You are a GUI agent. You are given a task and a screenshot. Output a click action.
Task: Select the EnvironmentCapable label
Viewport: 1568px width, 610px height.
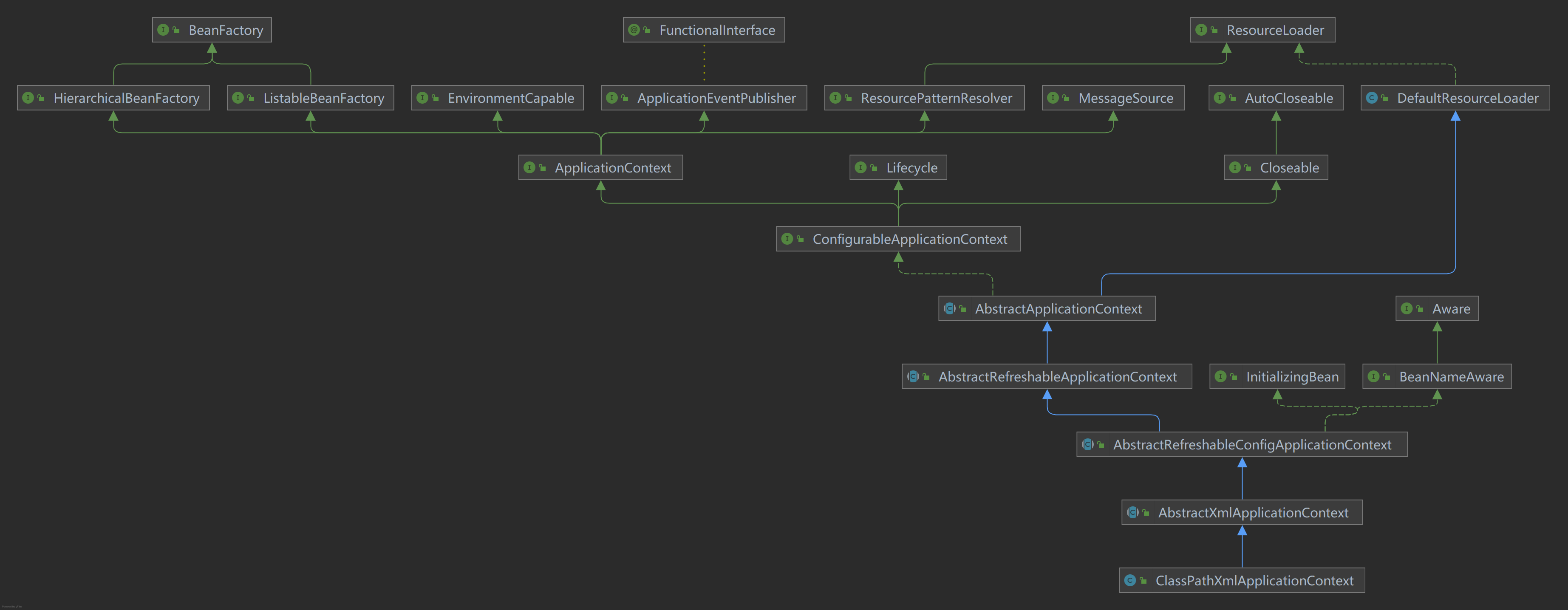(511, 99)
